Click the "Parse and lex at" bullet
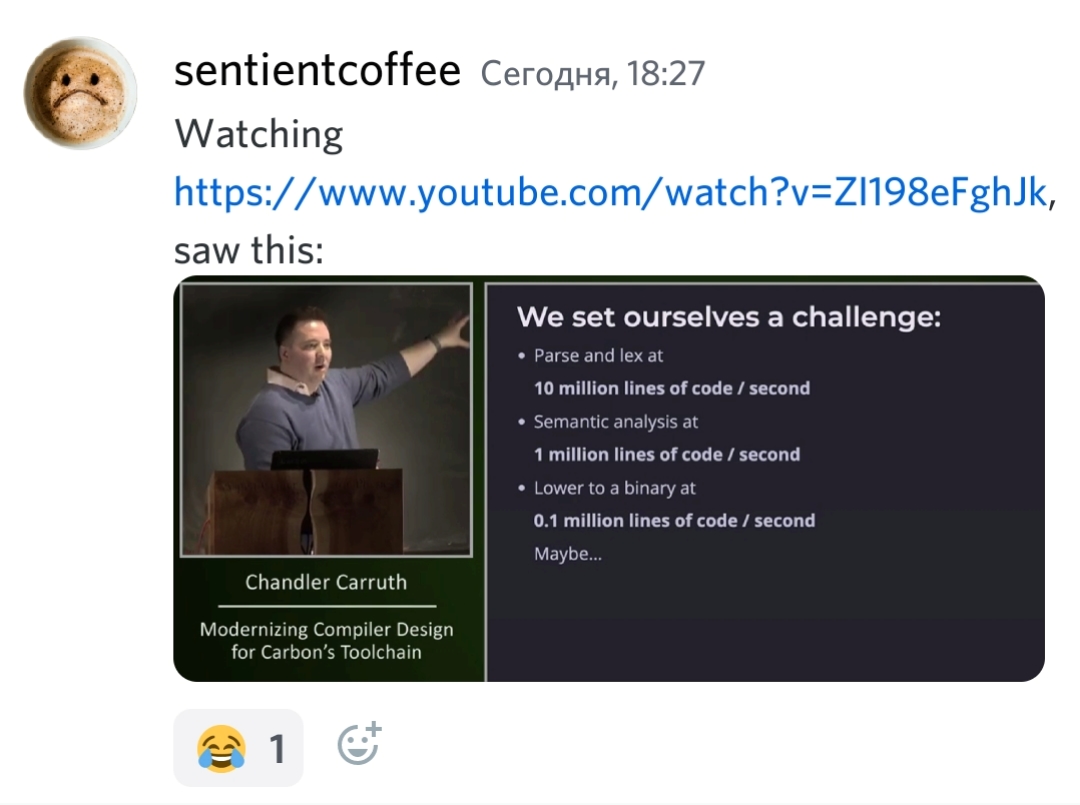 (599, 355)
